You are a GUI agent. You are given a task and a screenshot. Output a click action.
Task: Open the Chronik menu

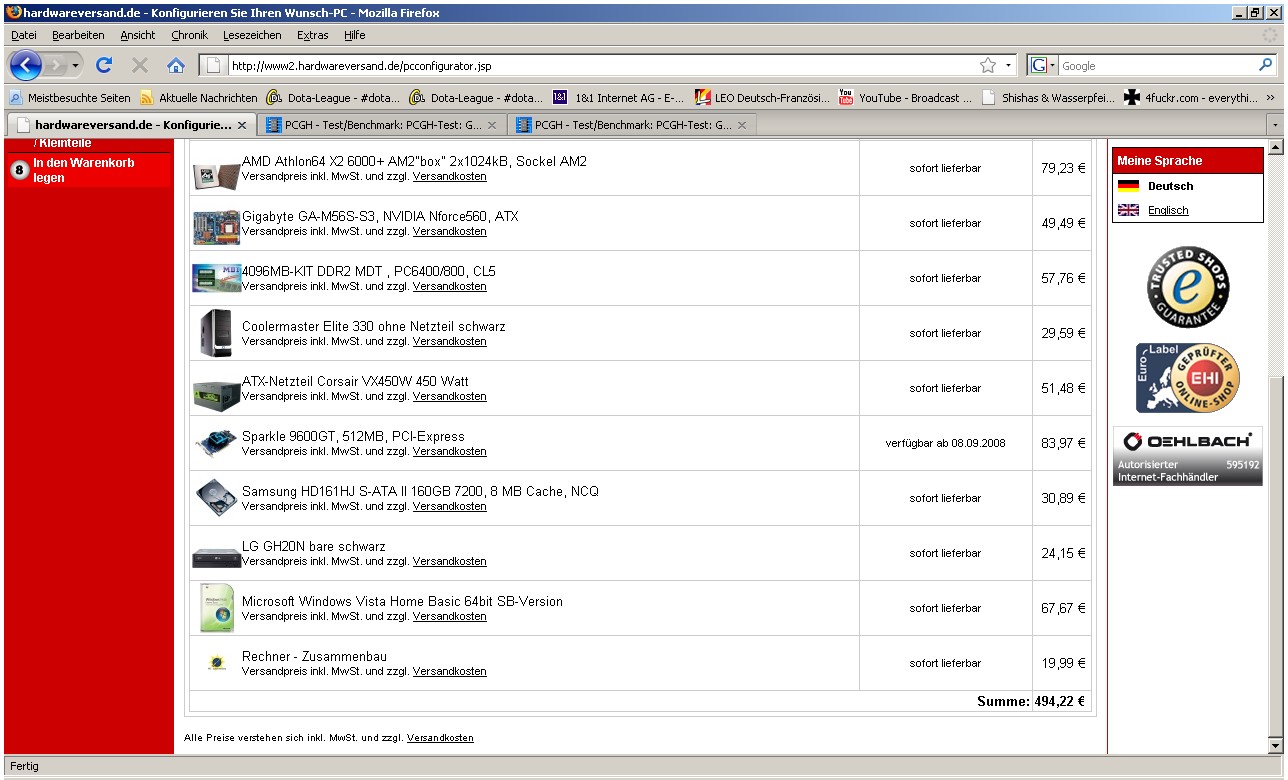pos(189,35)
